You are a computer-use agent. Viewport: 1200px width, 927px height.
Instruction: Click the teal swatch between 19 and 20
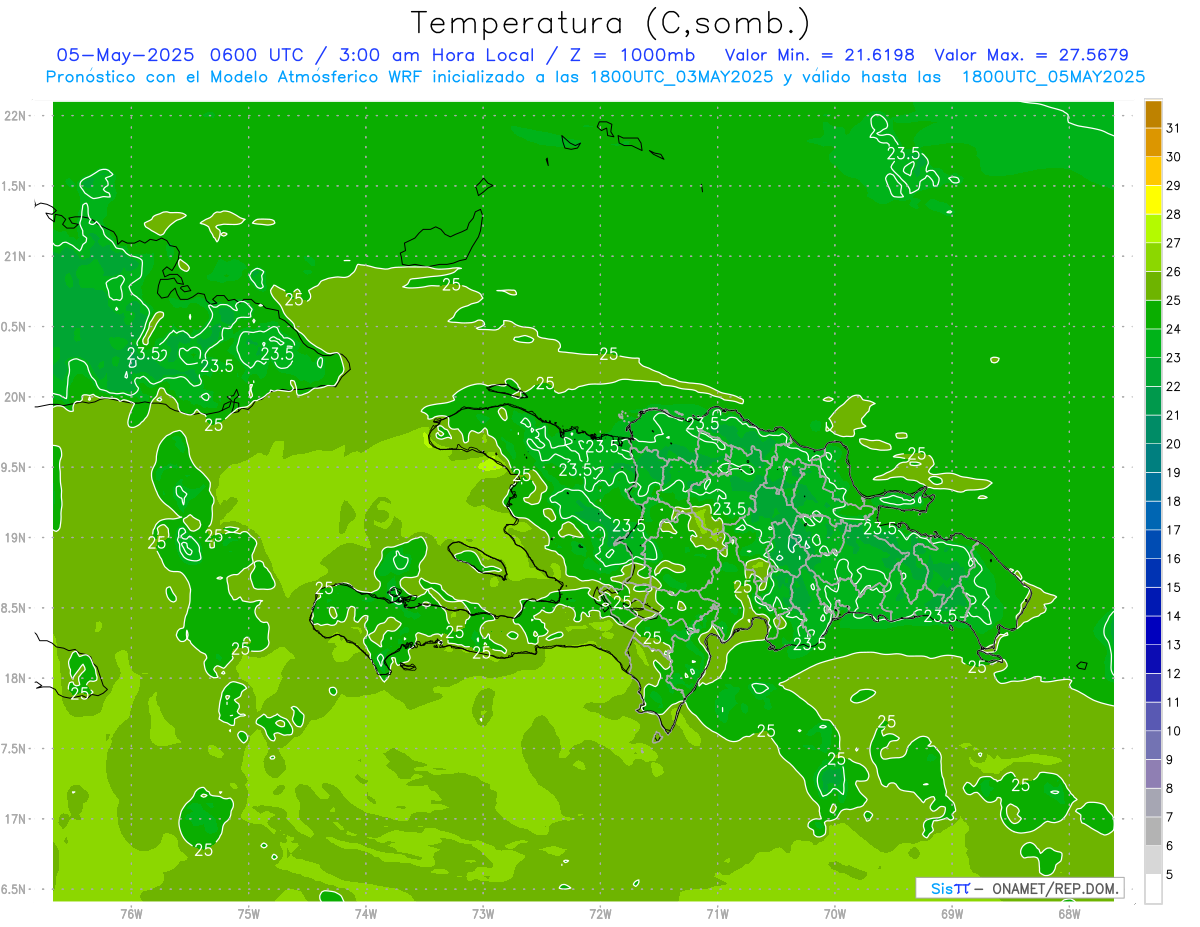point(1153,458)
